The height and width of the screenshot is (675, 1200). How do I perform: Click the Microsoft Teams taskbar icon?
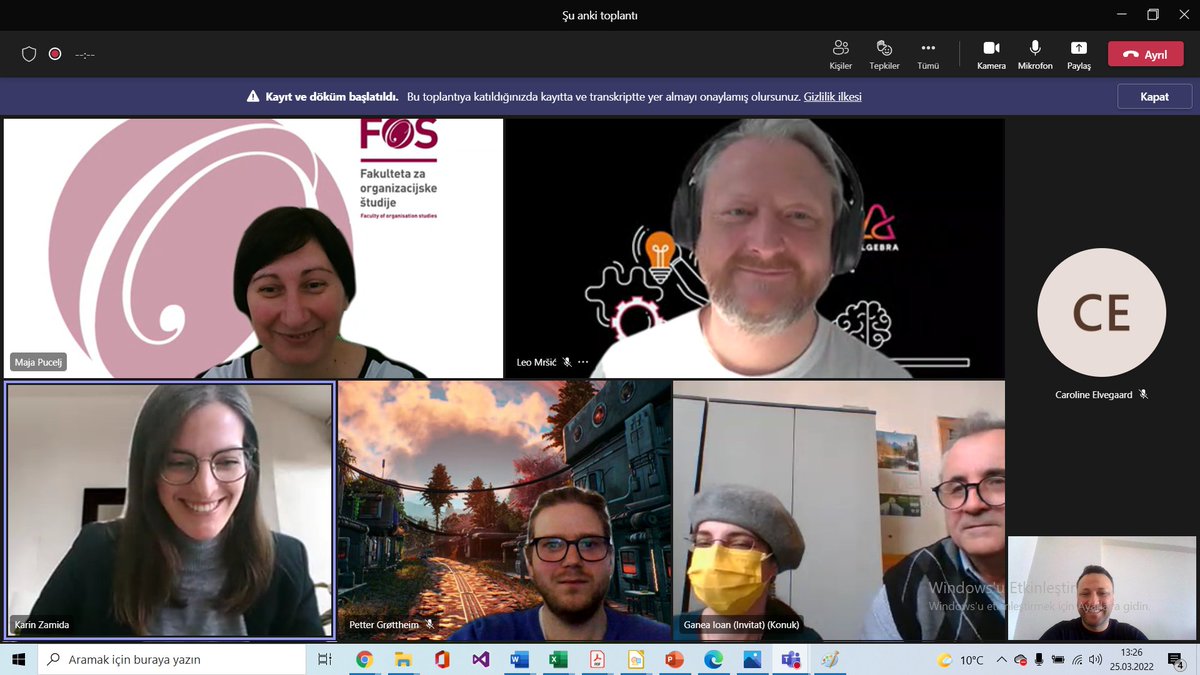(x=791, y=660)
